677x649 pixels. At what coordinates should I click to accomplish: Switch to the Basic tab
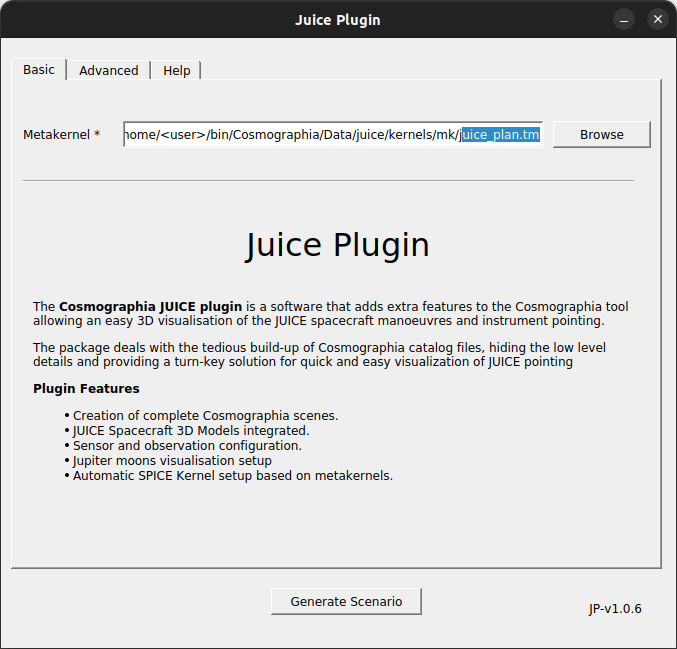coord(39,70)
